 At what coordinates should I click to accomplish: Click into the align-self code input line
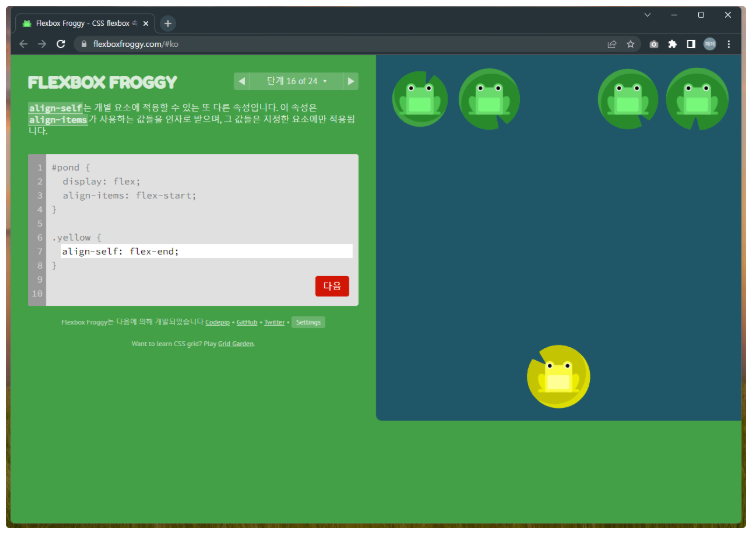click(x=206, y=251)
